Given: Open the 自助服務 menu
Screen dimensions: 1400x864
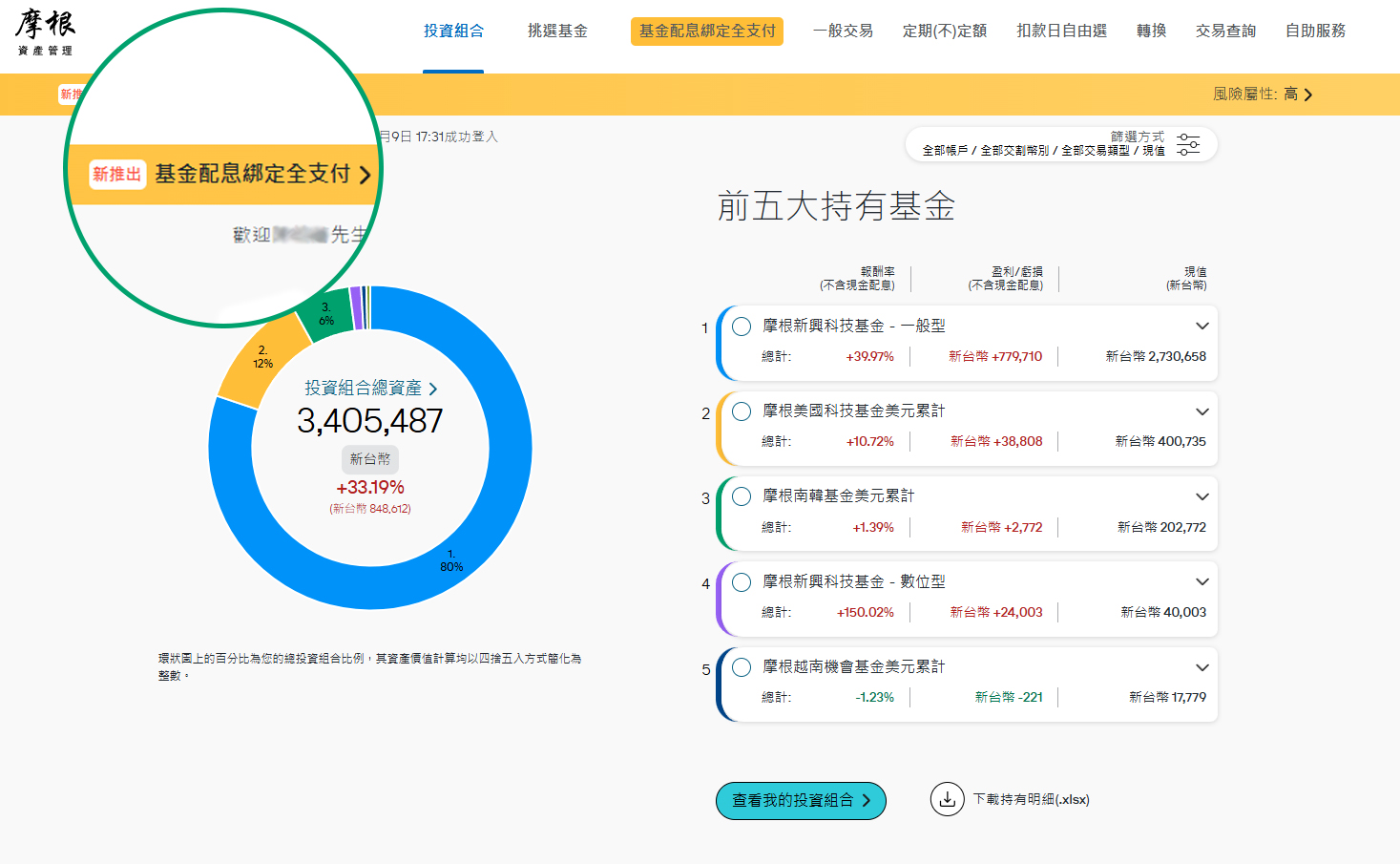Looking at the screenshot, I should (1315, 32).
